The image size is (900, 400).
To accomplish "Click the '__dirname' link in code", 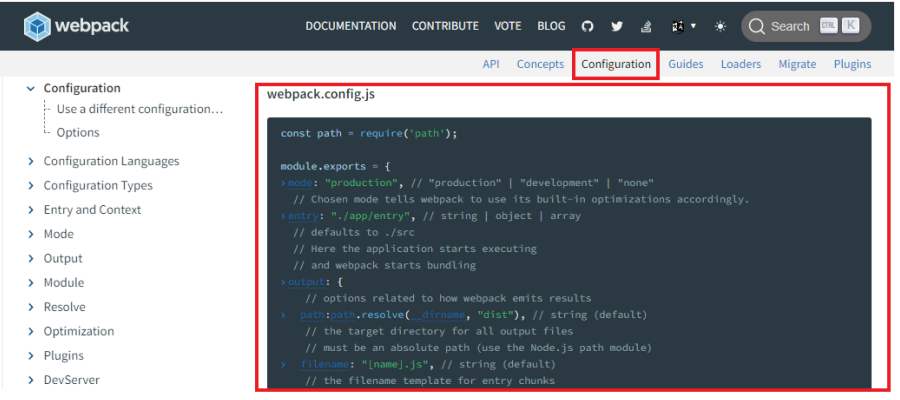I will tap(438, 315).
